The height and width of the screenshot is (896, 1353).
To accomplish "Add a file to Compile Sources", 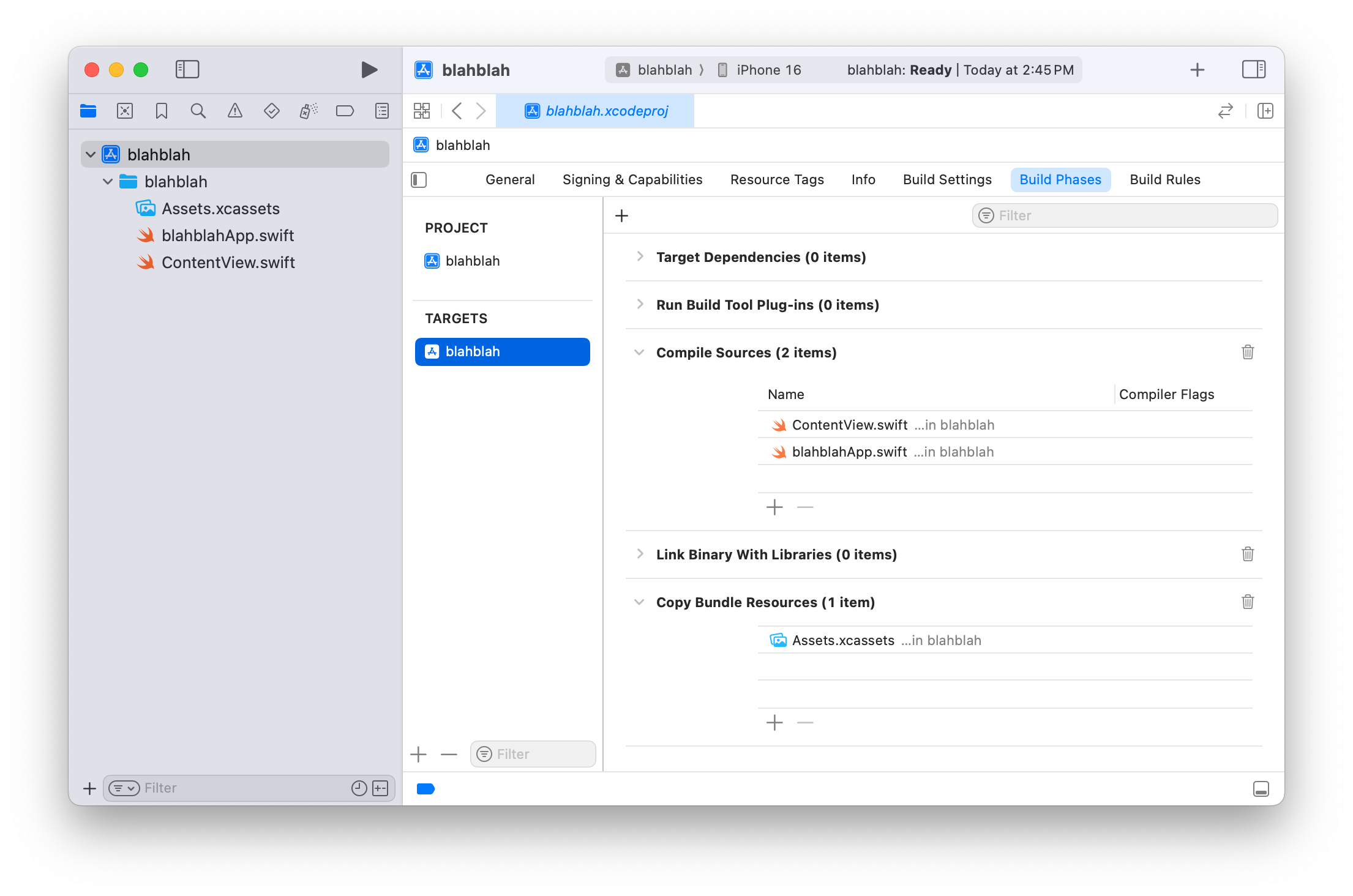I will click(774, 507).
